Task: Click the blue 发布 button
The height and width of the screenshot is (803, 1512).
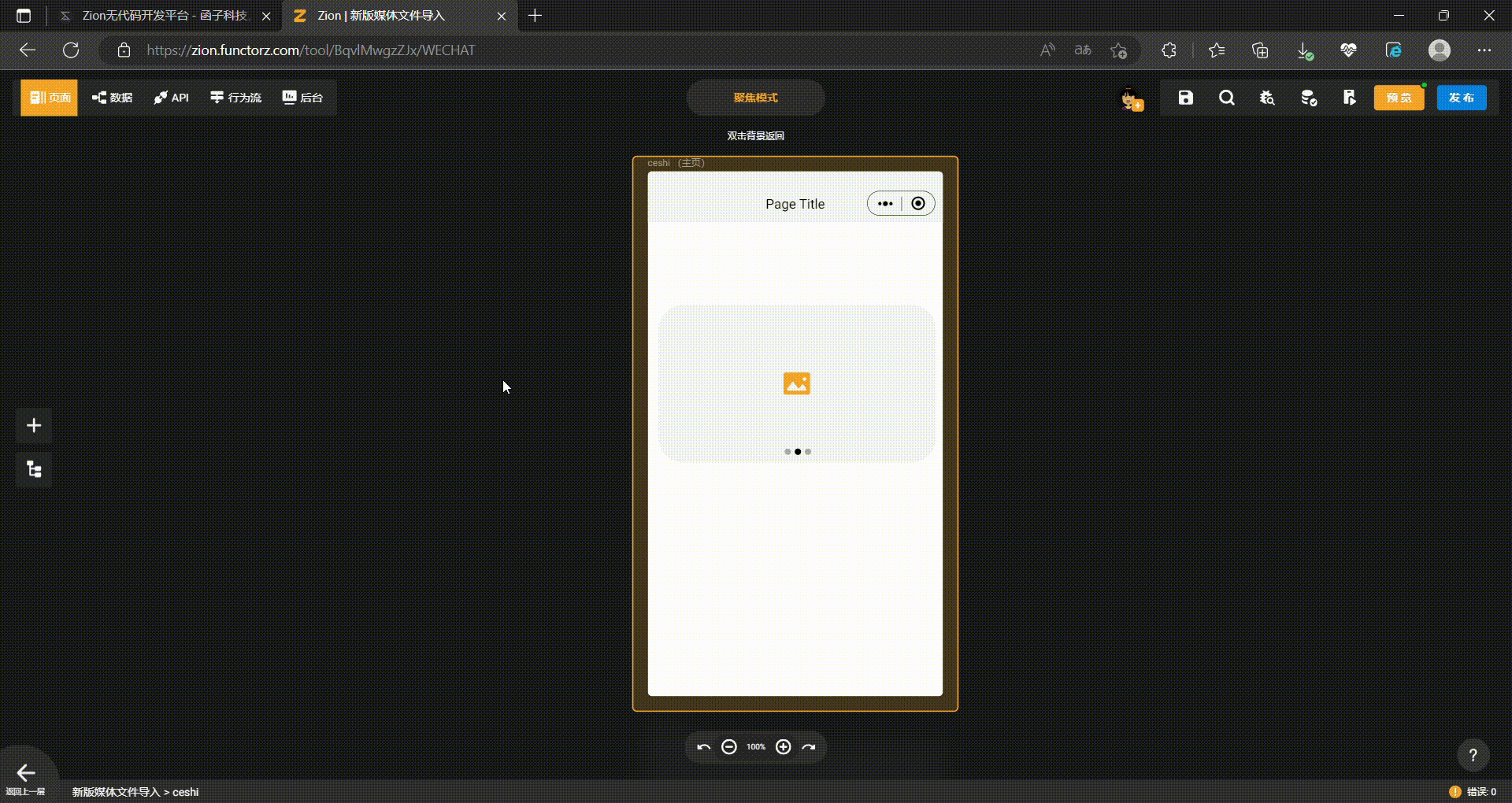Action: tap(1462, 98)
